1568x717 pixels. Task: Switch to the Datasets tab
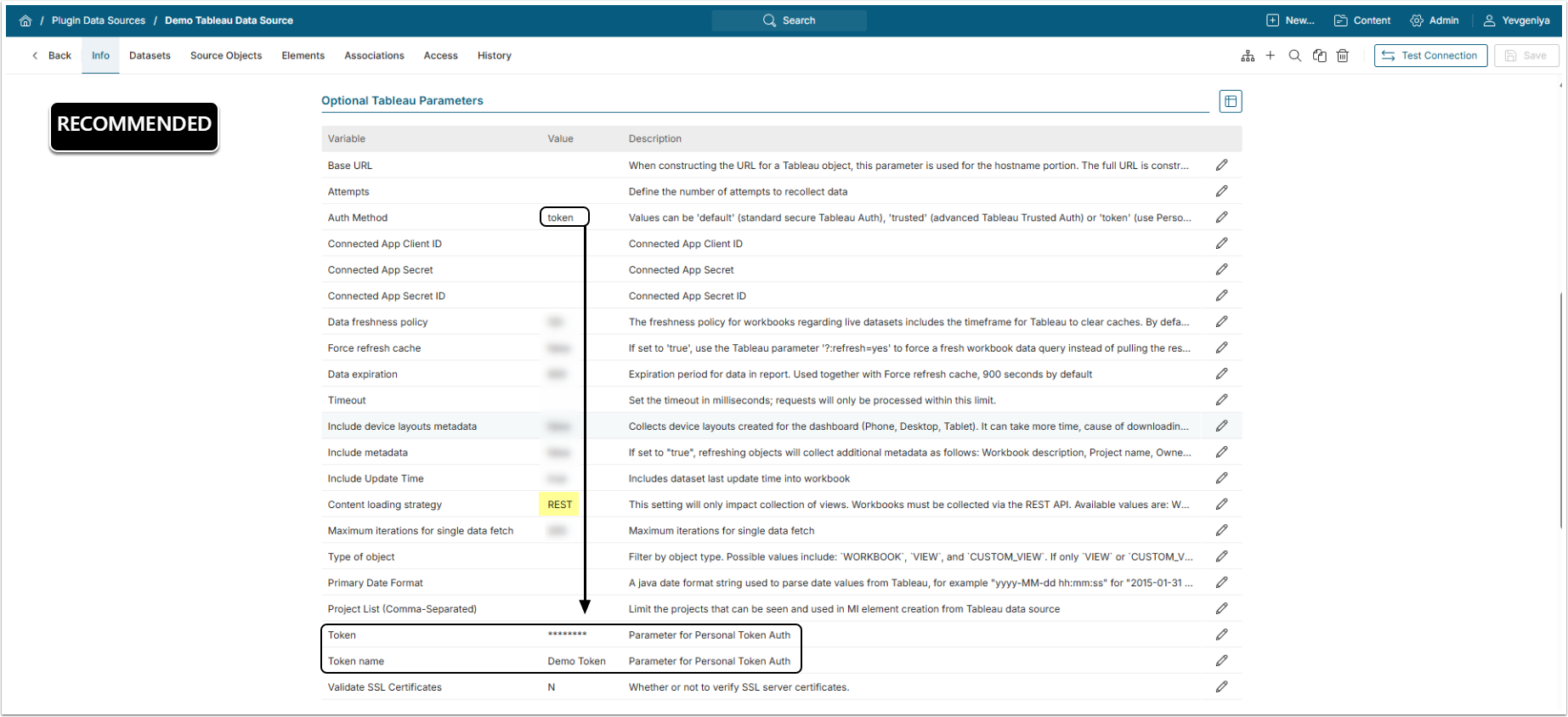coord(150,56)
